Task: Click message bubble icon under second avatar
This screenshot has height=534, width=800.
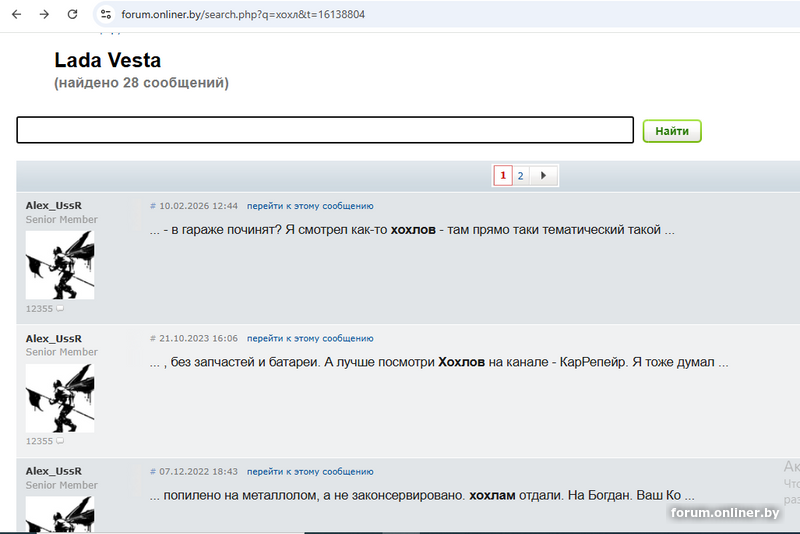Action: (60, 441)
